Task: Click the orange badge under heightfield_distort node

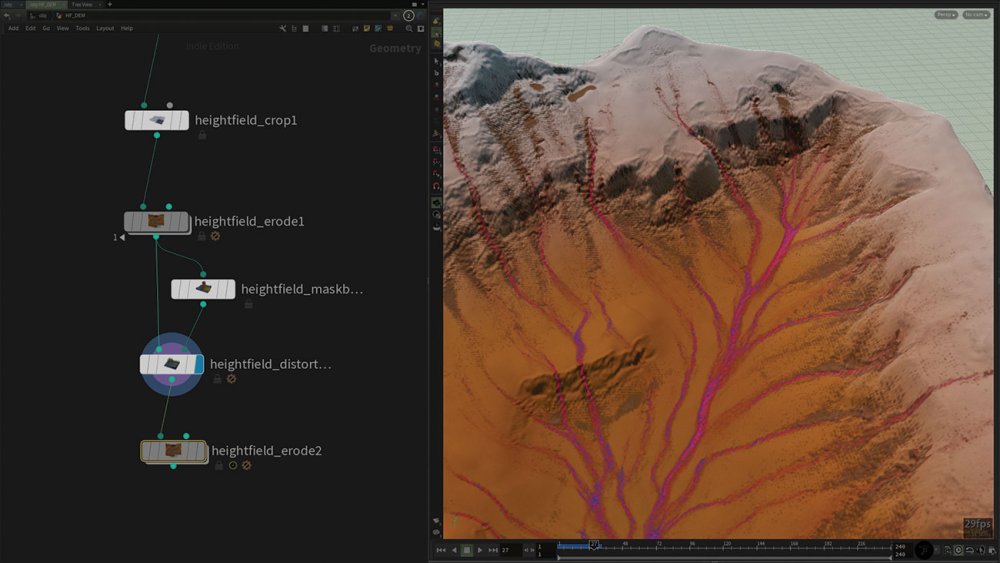Action: click(232, 379)
